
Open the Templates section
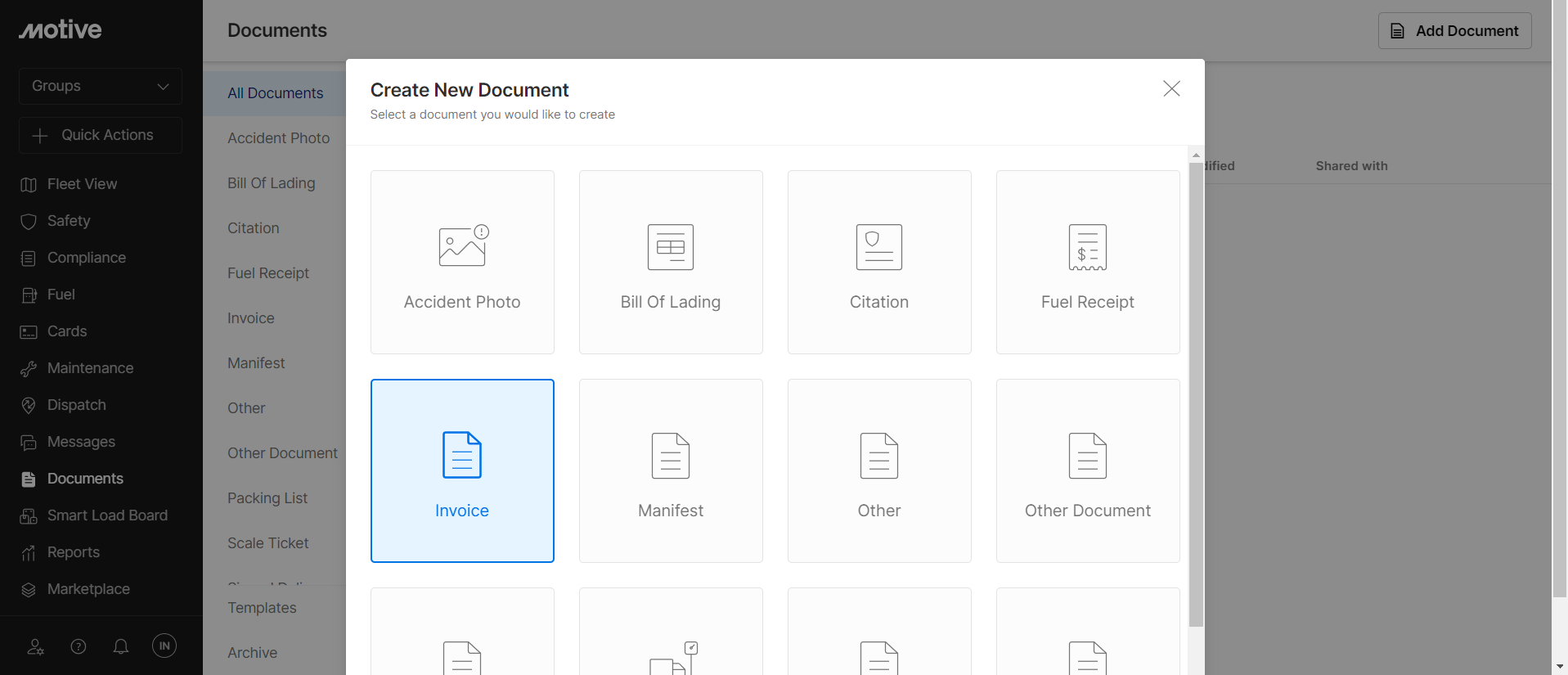click(262, 608)
